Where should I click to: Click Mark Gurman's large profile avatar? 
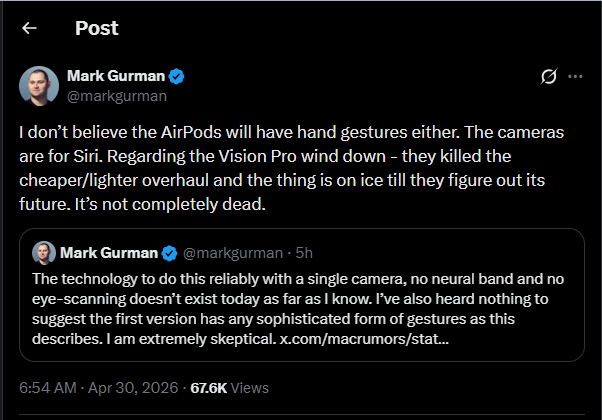click(38, 86)
